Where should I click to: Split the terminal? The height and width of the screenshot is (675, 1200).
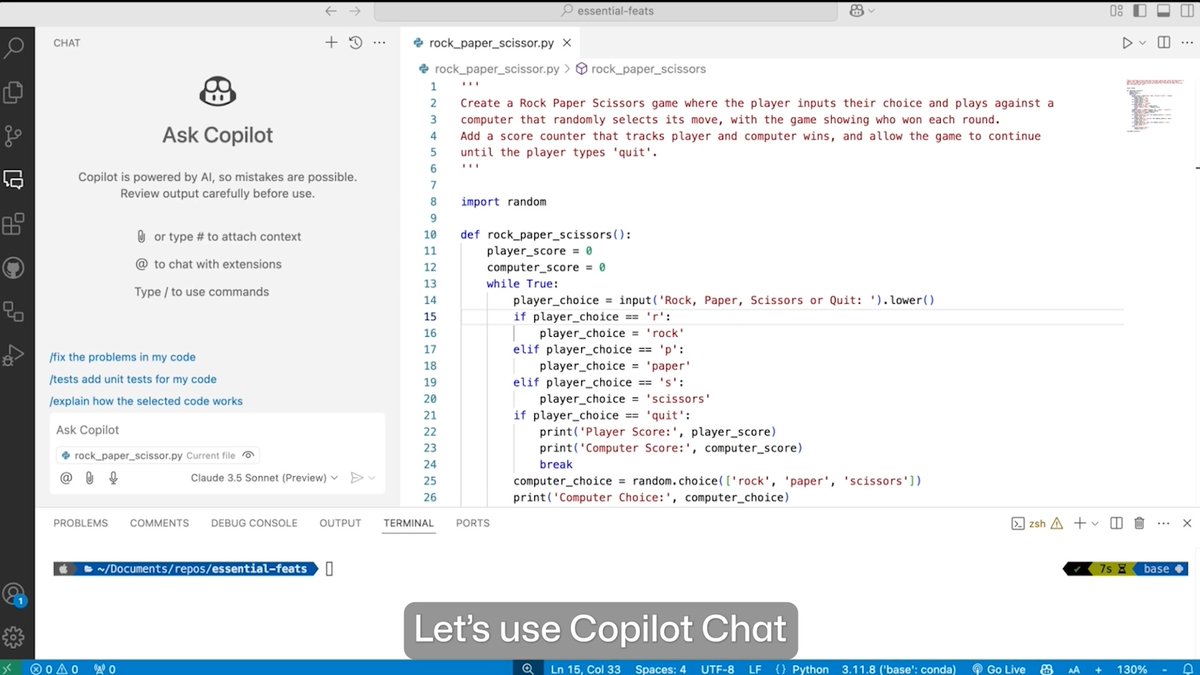coord(1117,523)
